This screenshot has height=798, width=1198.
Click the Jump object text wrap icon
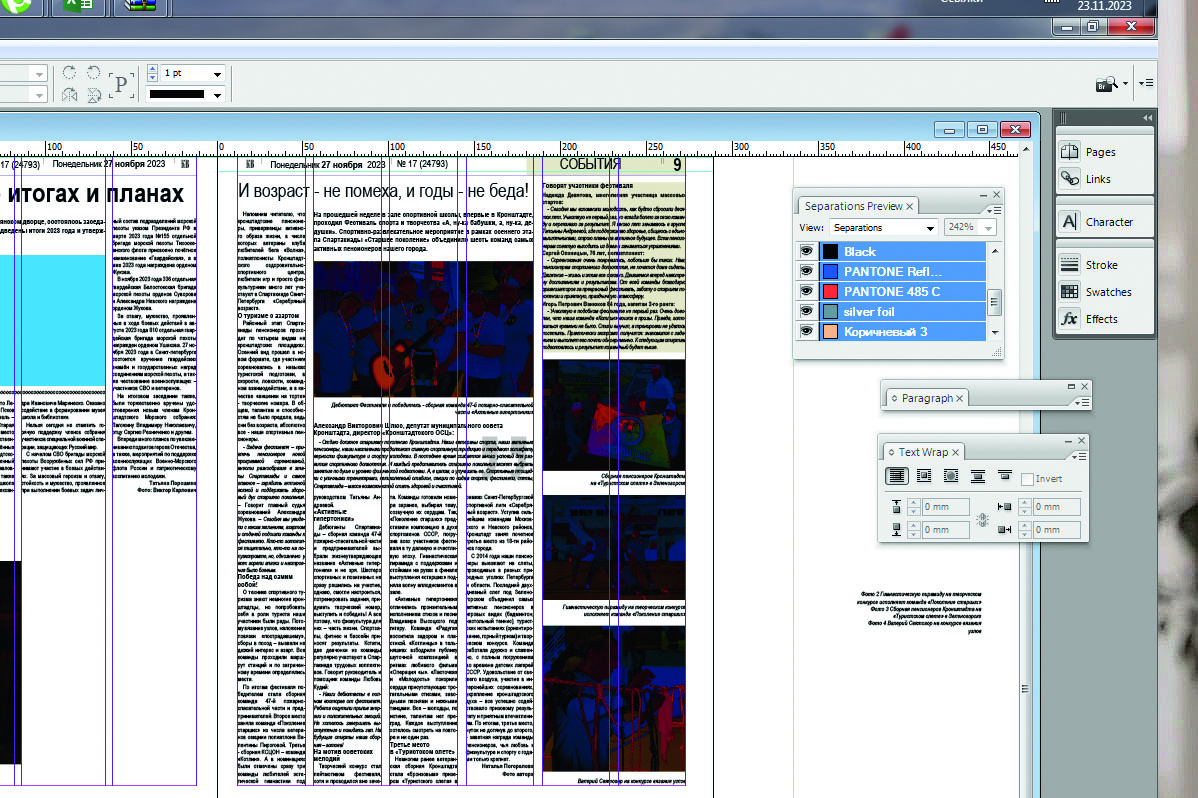tap(980, 478)
